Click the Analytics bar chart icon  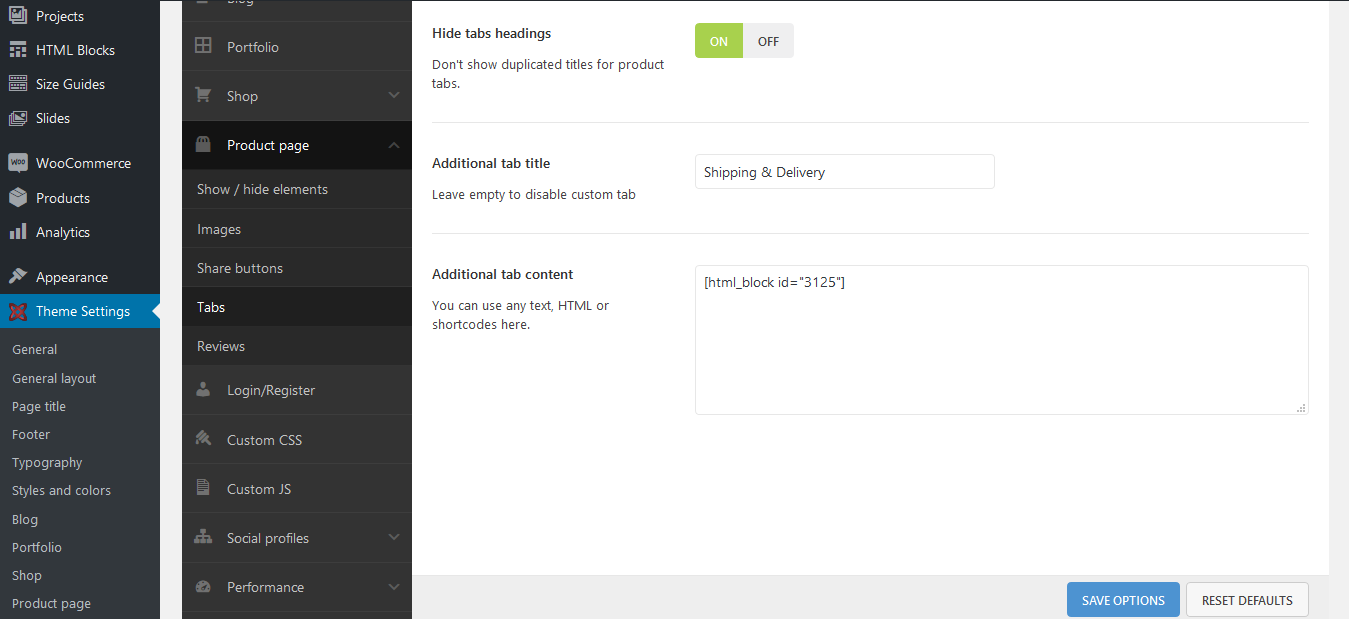tap(18, 232)
